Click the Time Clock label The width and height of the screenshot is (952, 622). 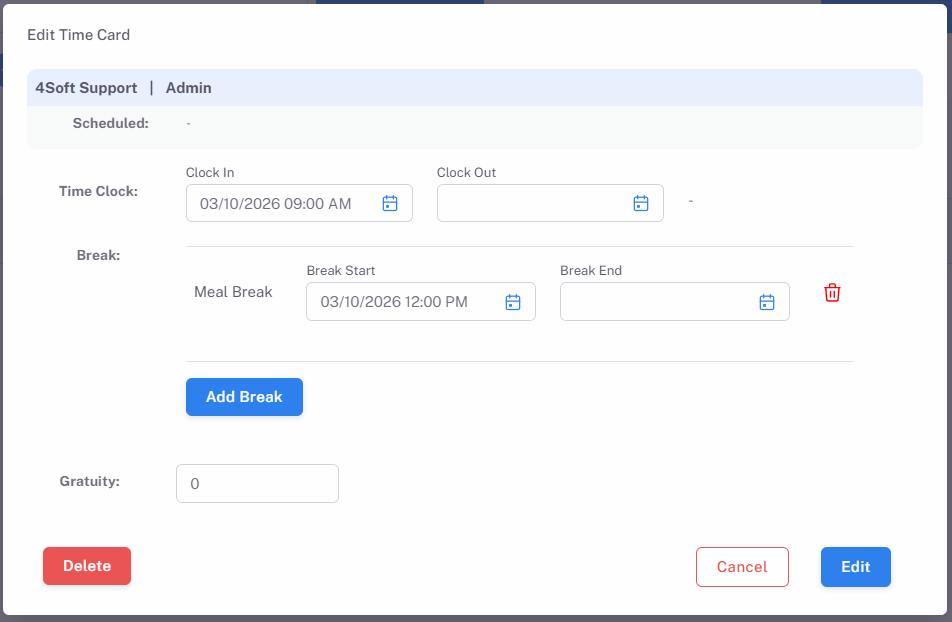tap(98, 191)
